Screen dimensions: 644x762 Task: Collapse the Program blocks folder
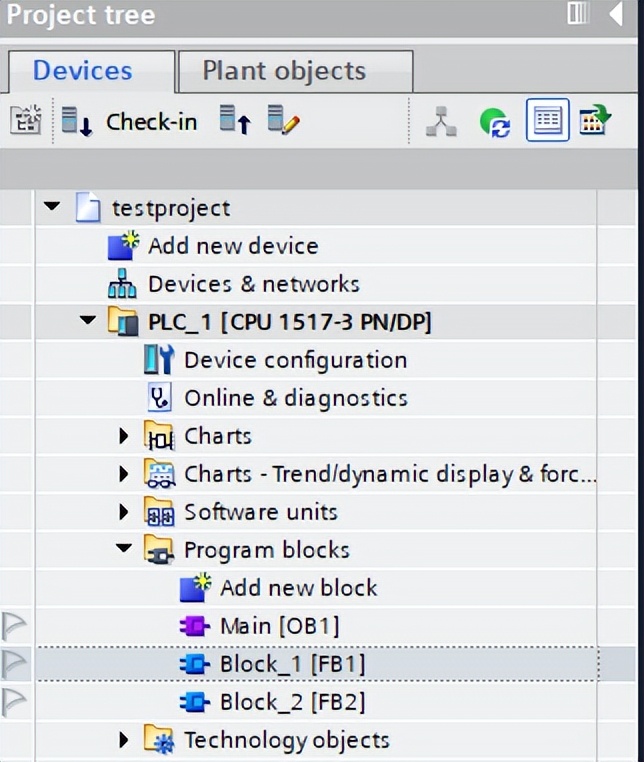coord(124,549)
